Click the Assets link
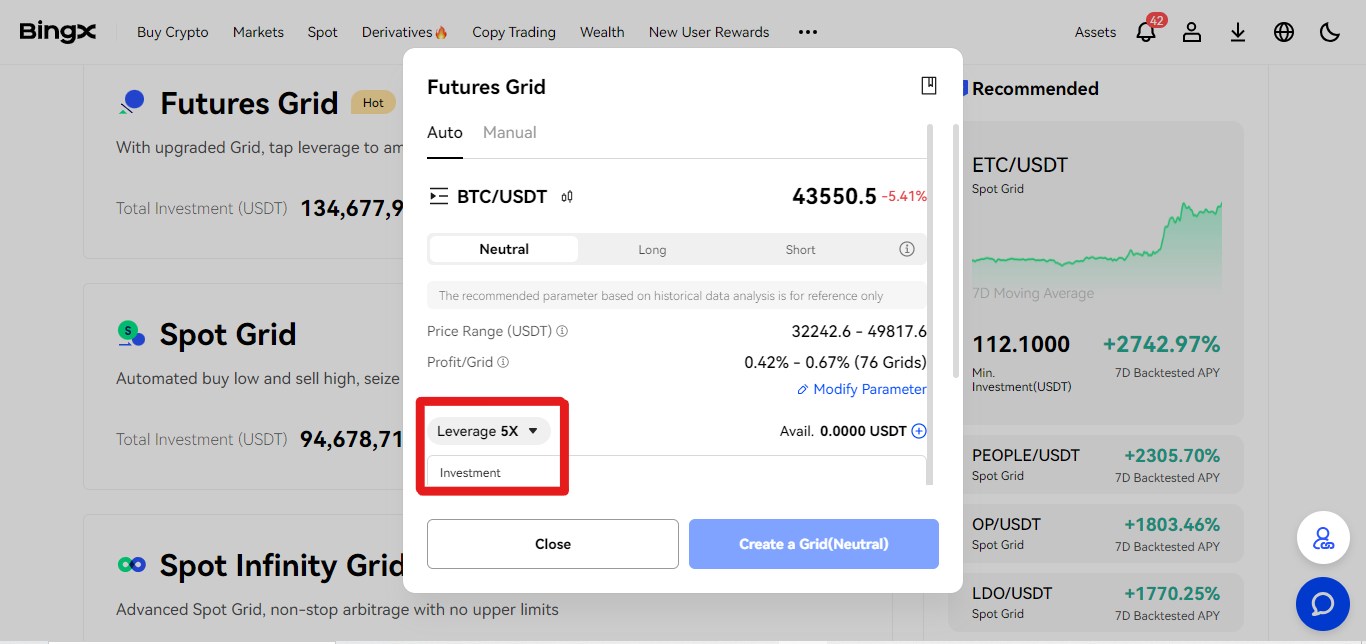Screen dimensions: 1366x644 tap(1095, 32)
